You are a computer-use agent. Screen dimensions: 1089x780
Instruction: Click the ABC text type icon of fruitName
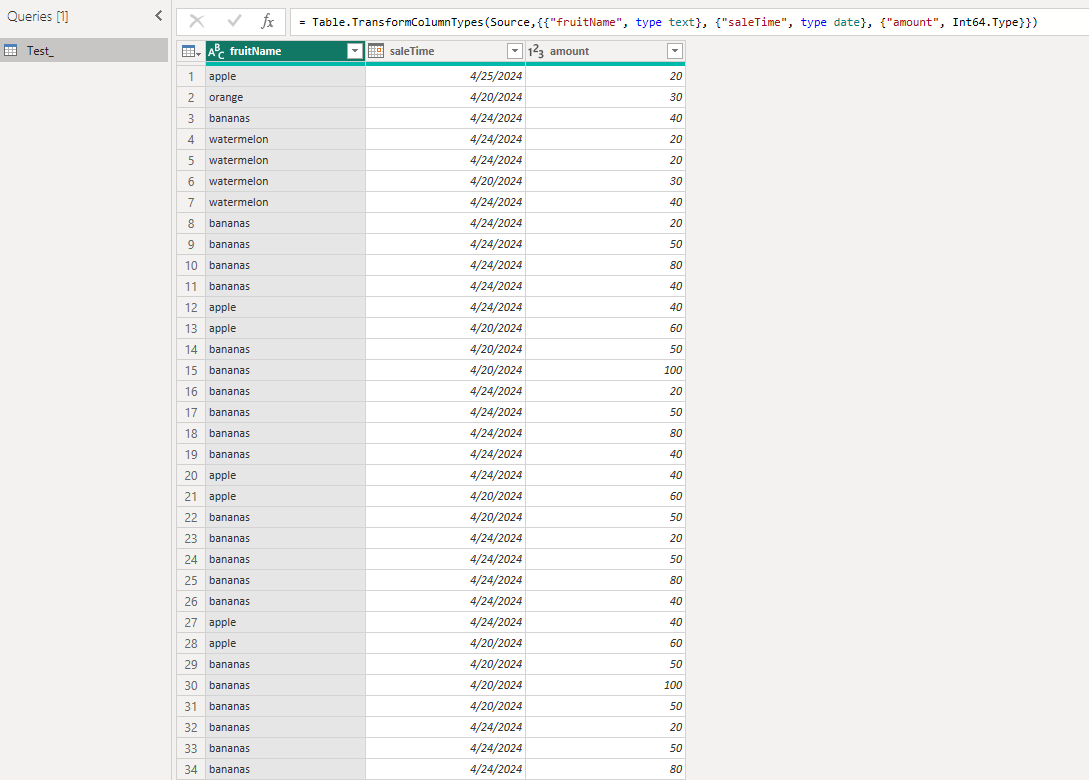pos(217,51)
